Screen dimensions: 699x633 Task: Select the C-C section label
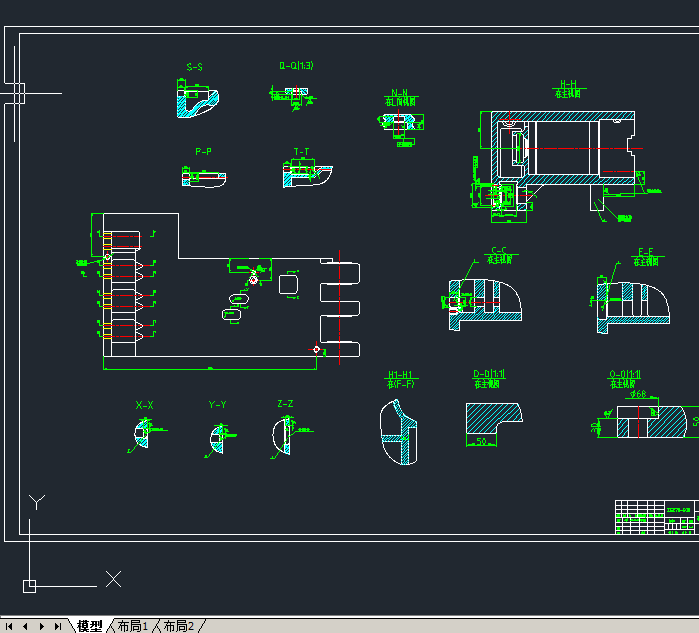click(x=499, y=251)
